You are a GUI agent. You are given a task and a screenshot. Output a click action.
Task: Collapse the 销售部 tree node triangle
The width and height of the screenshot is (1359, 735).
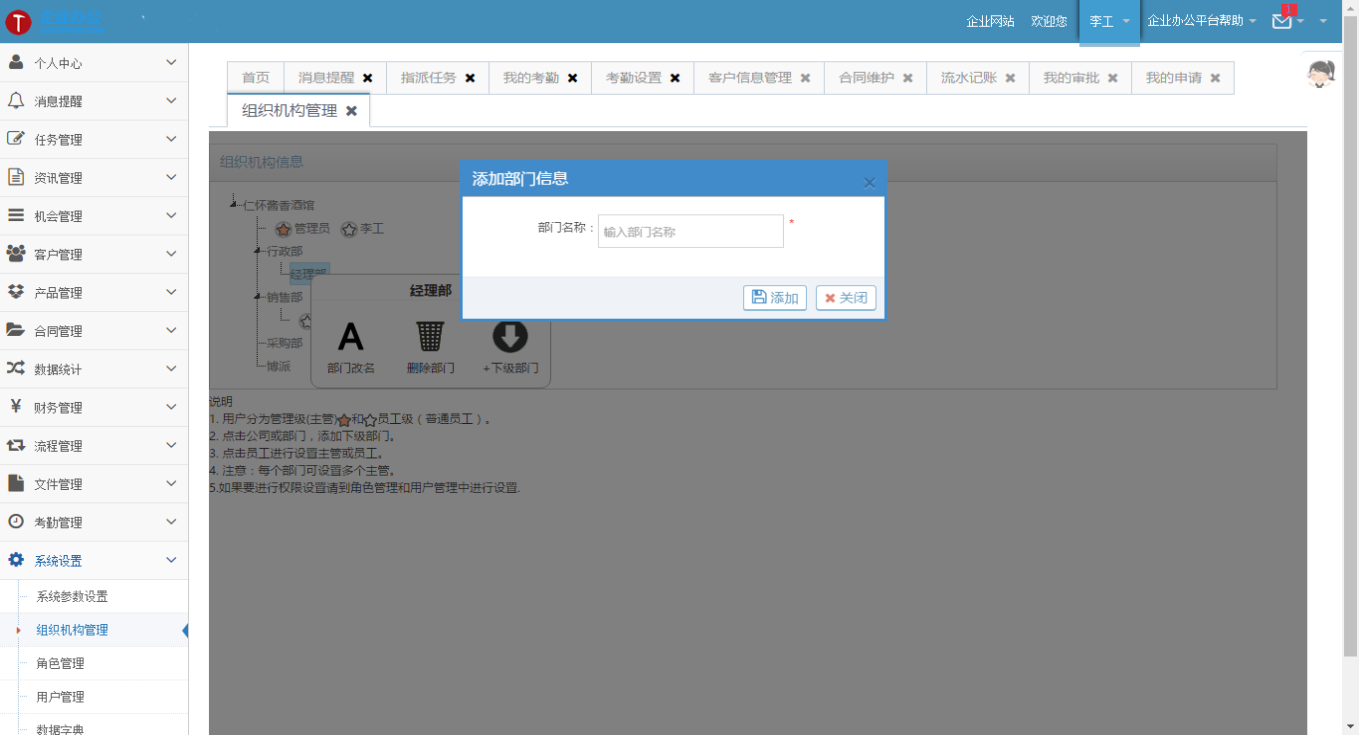(258, 297)
